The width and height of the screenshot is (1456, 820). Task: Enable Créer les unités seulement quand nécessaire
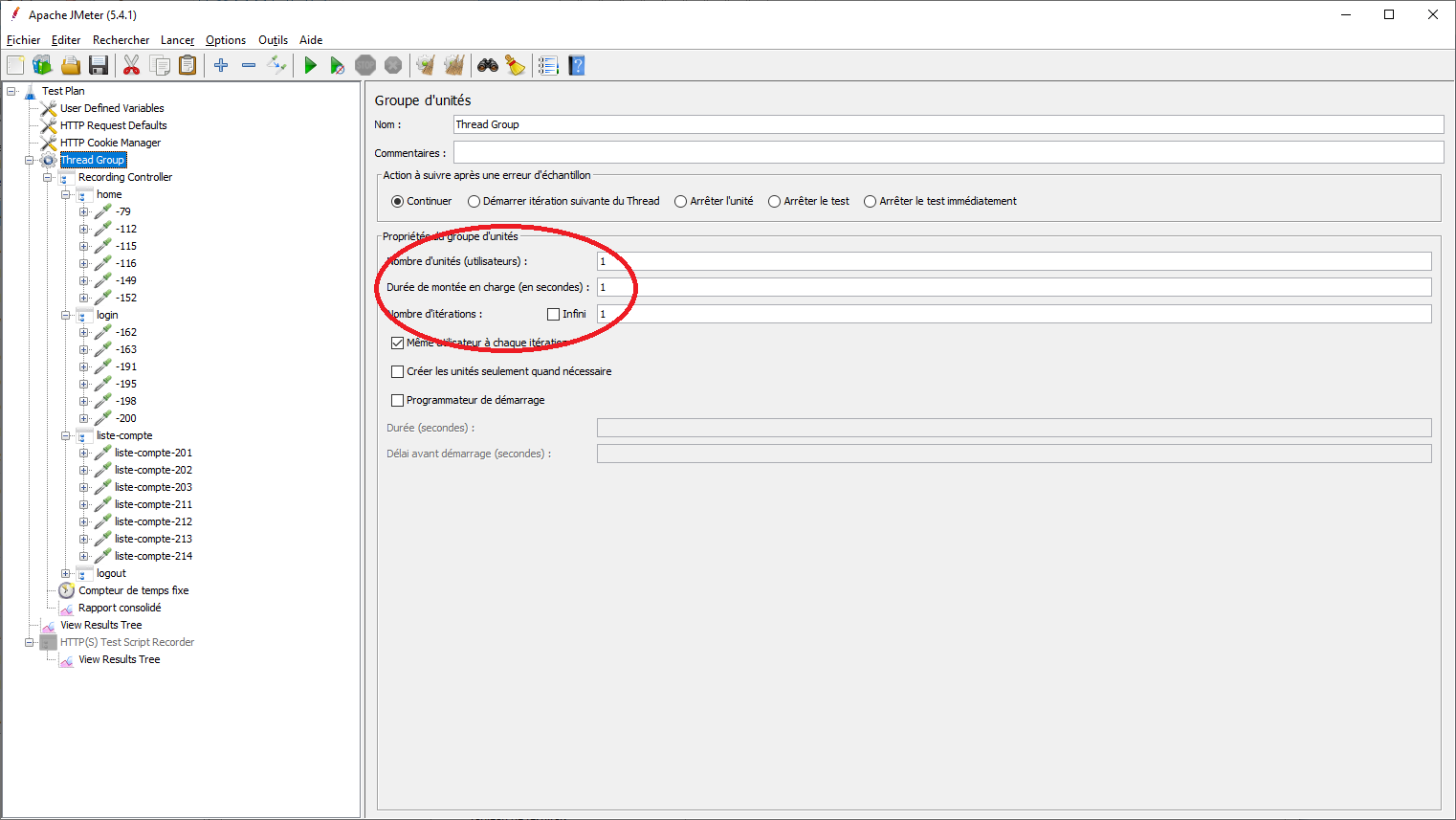[397, 371]
